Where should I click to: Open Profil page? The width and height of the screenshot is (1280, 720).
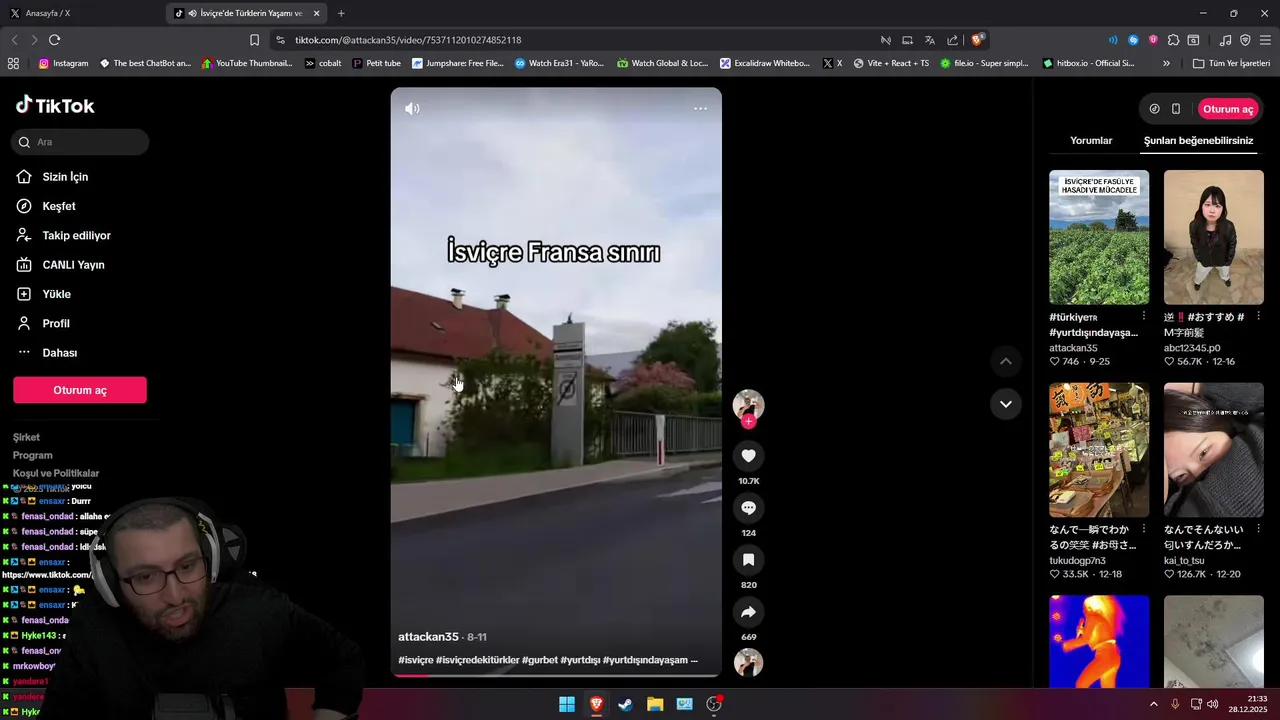[56, 324]
